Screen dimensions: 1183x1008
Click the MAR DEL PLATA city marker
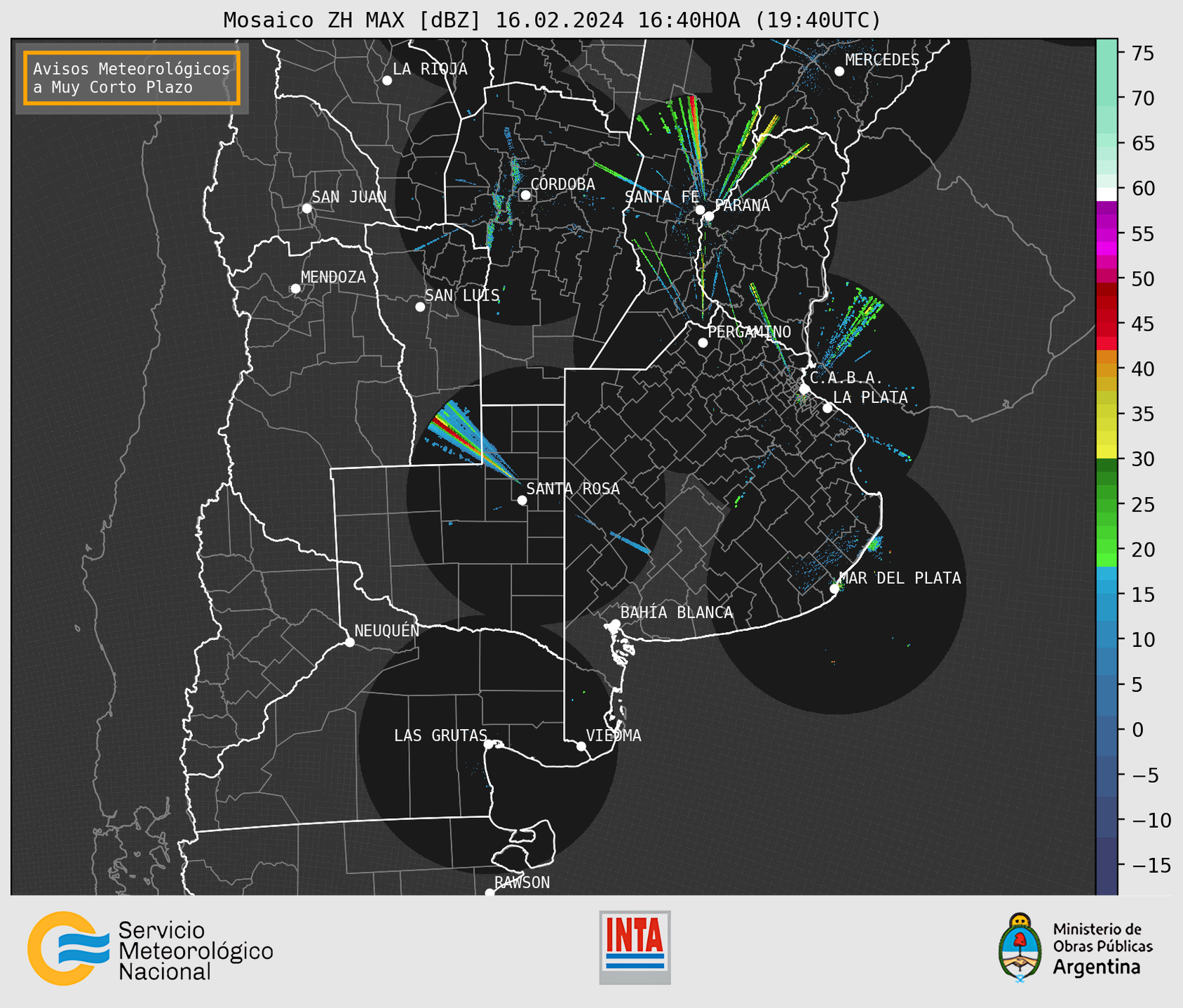pyautogui.click(x=834, y=589)
